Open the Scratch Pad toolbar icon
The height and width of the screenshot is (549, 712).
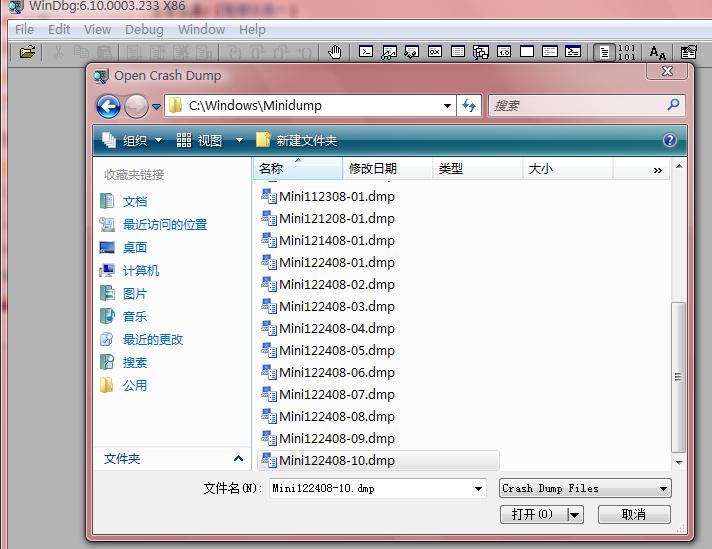(527, 52)
